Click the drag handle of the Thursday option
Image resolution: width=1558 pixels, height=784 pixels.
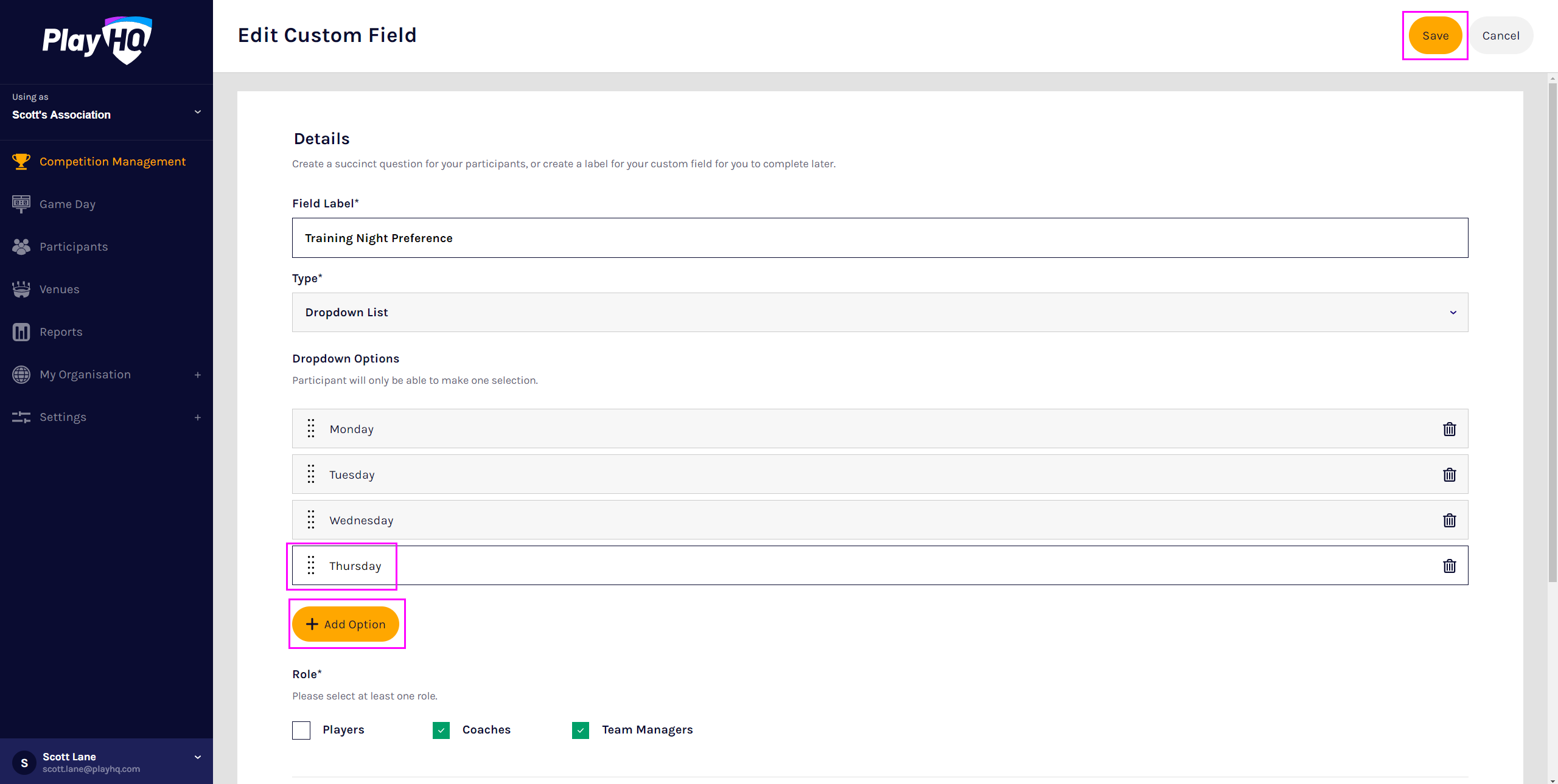(311, 565)
